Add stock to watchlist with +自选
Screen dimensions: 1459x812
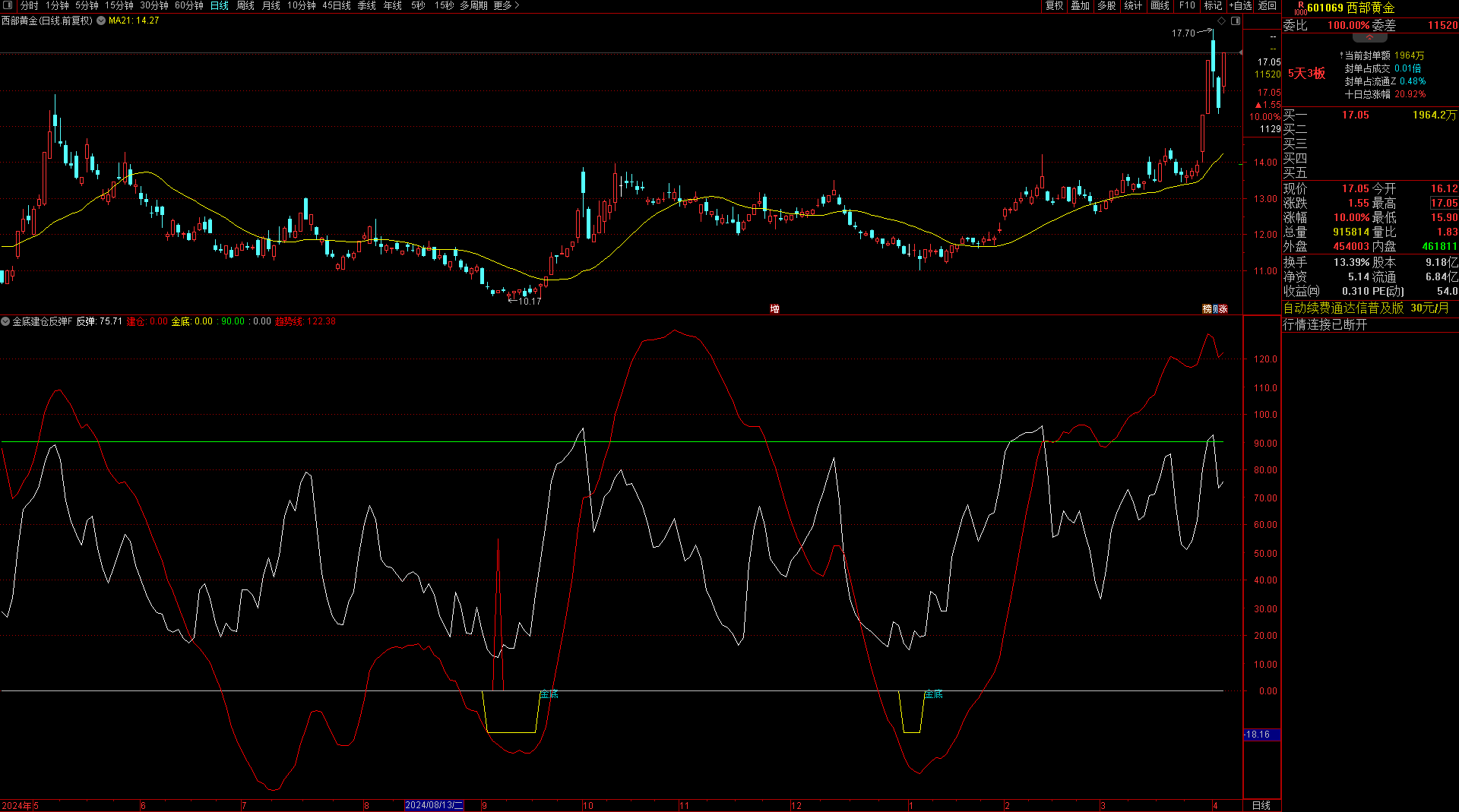coord(1240,5)
